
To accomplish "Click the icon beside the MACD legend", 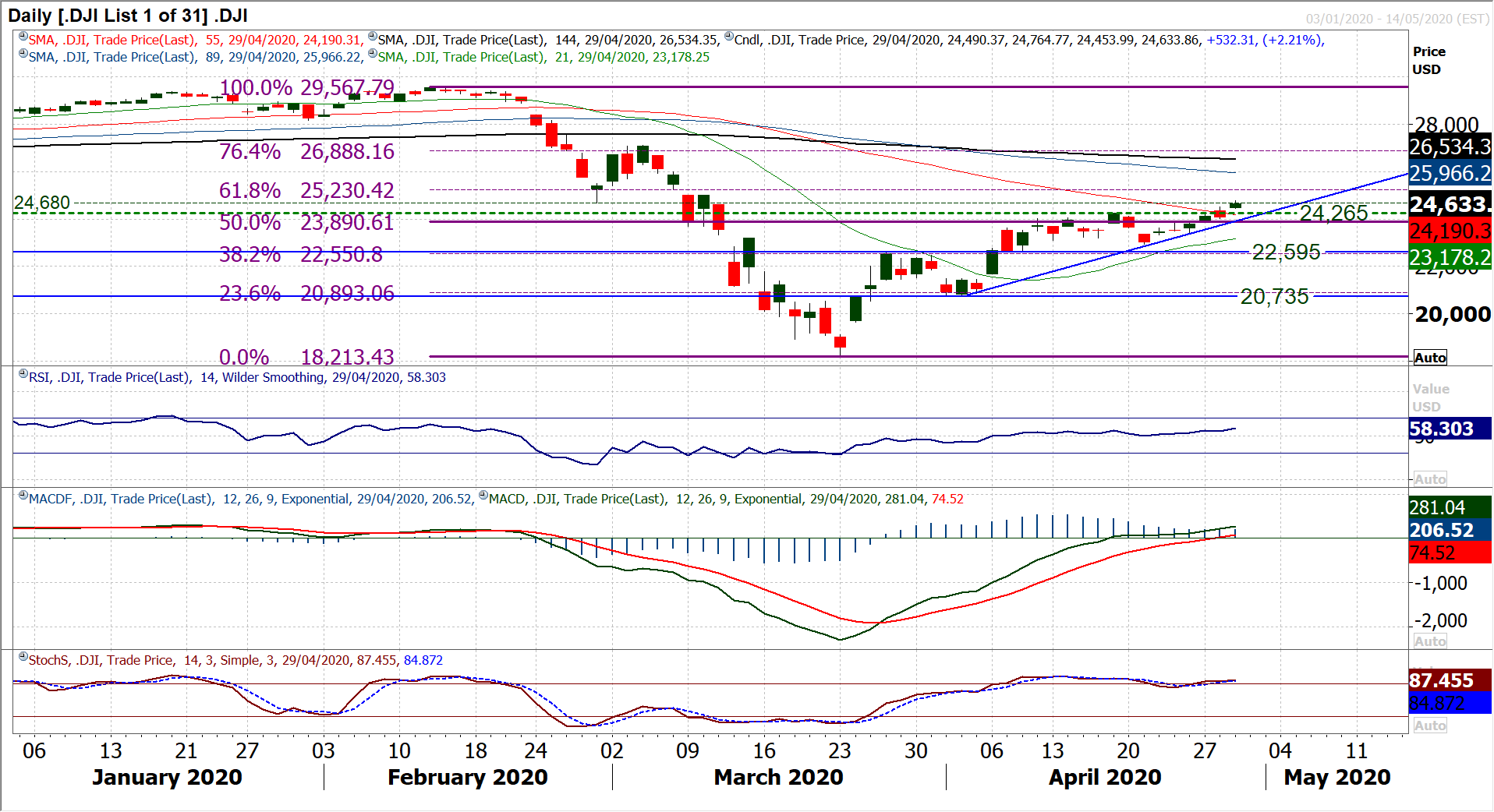I will pos(483,496).
